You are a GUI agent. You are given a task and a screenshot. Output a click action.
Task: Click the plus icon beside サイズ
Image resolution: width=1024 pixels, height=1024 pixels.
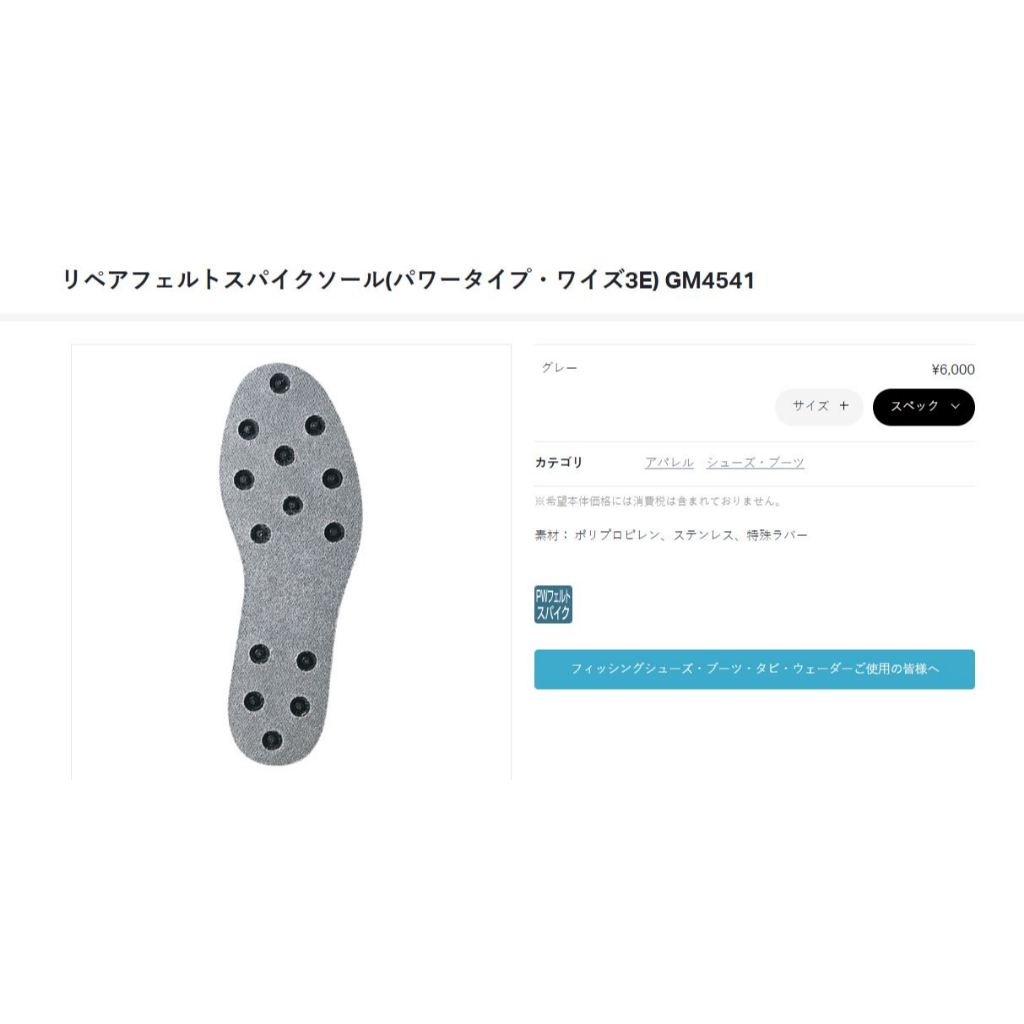(x=844, y=406)
